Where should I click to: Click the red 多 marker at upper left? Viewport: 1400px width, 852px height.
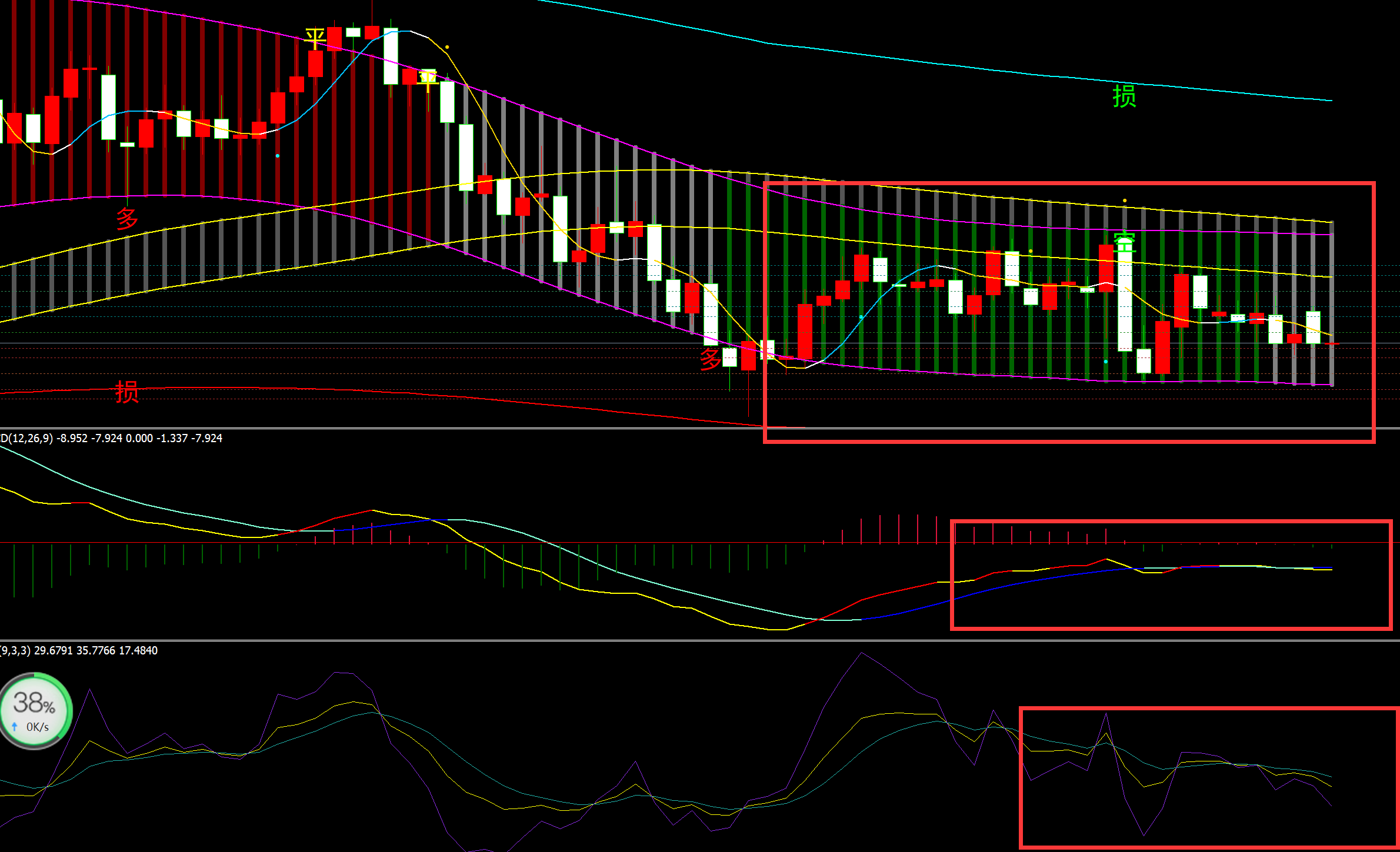pos(126,219)
